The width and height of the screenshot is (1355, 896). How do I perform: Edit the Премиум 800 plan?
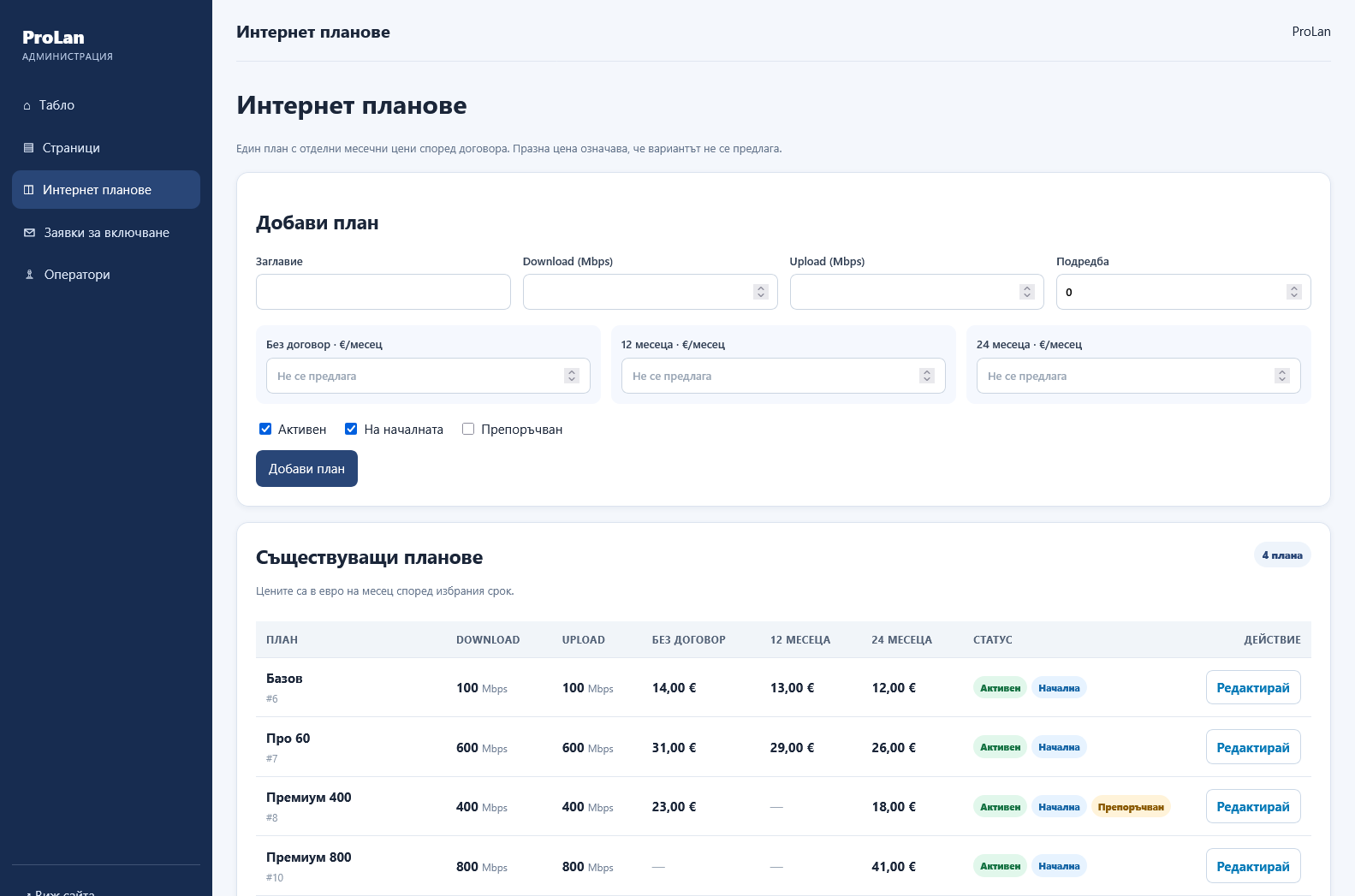pos(1253,866)
